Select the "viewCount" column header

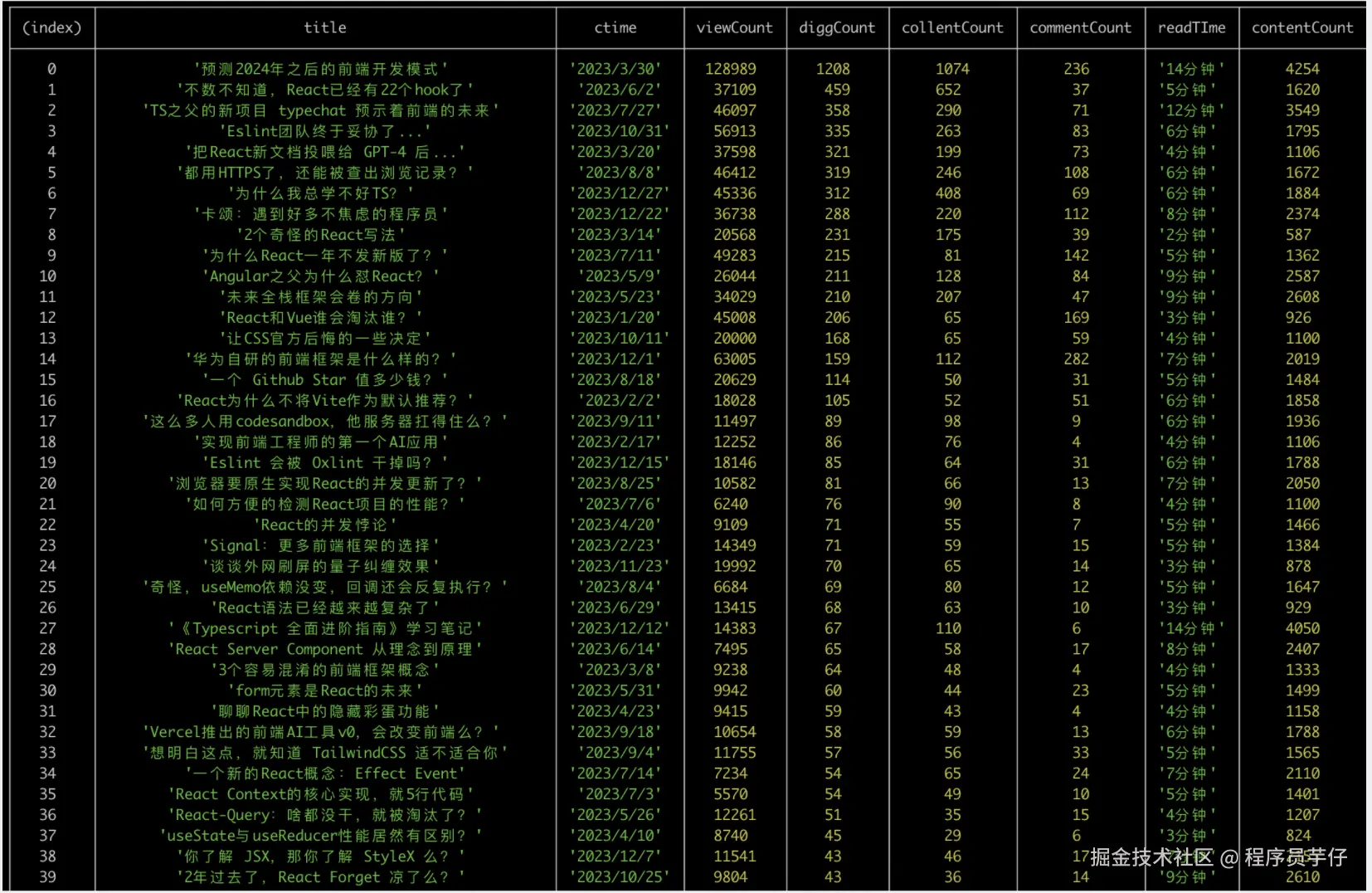[735, 27]
